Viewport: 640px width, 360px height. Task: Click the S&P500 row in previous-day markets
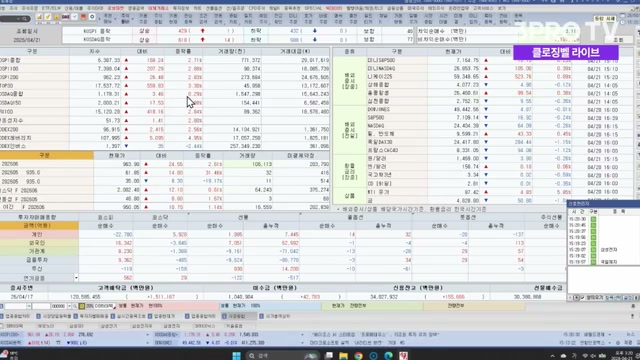376,118
